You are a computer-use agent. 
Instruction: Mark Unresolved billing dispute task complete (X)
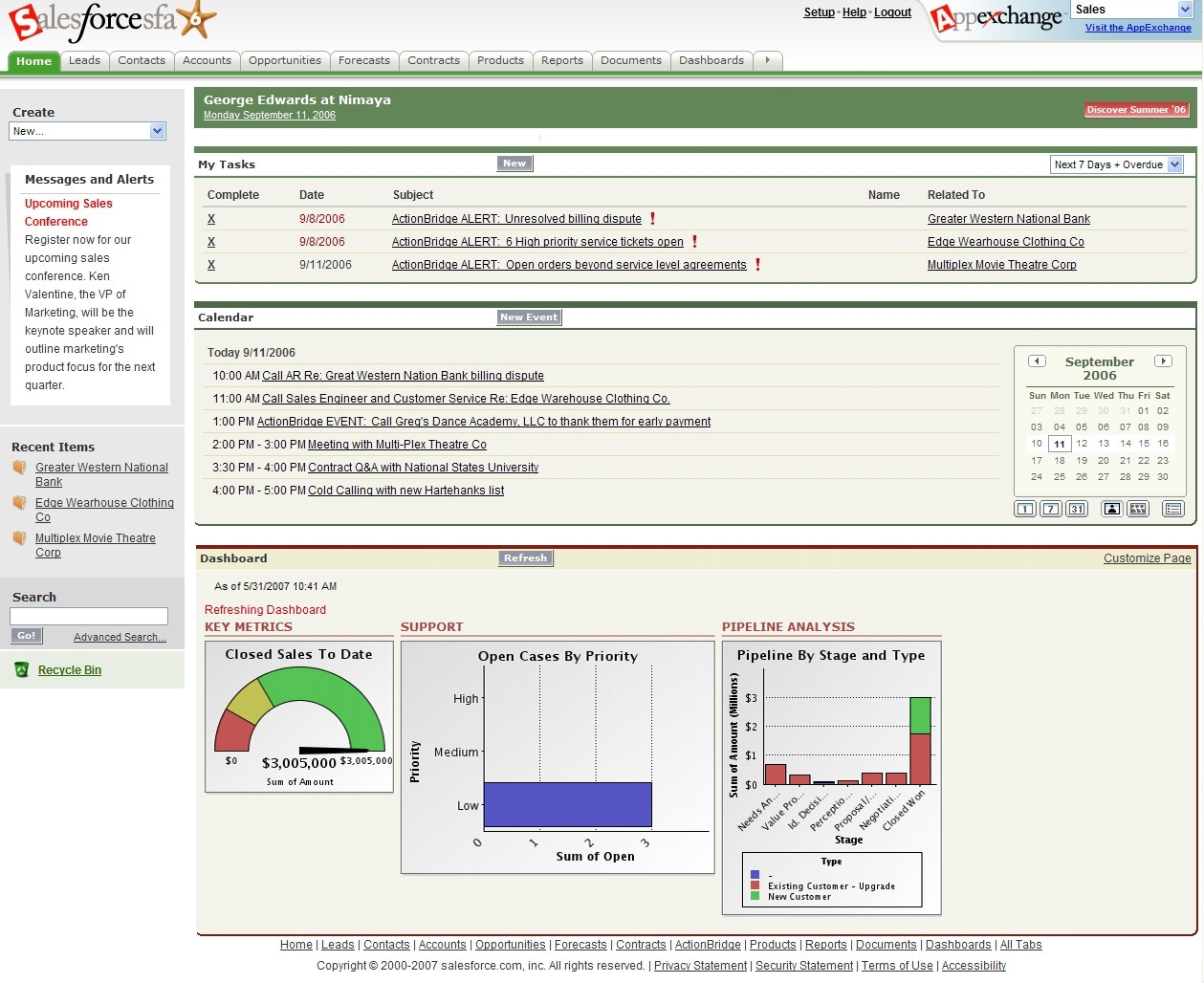pyautogui.click(x=211, y=219)
